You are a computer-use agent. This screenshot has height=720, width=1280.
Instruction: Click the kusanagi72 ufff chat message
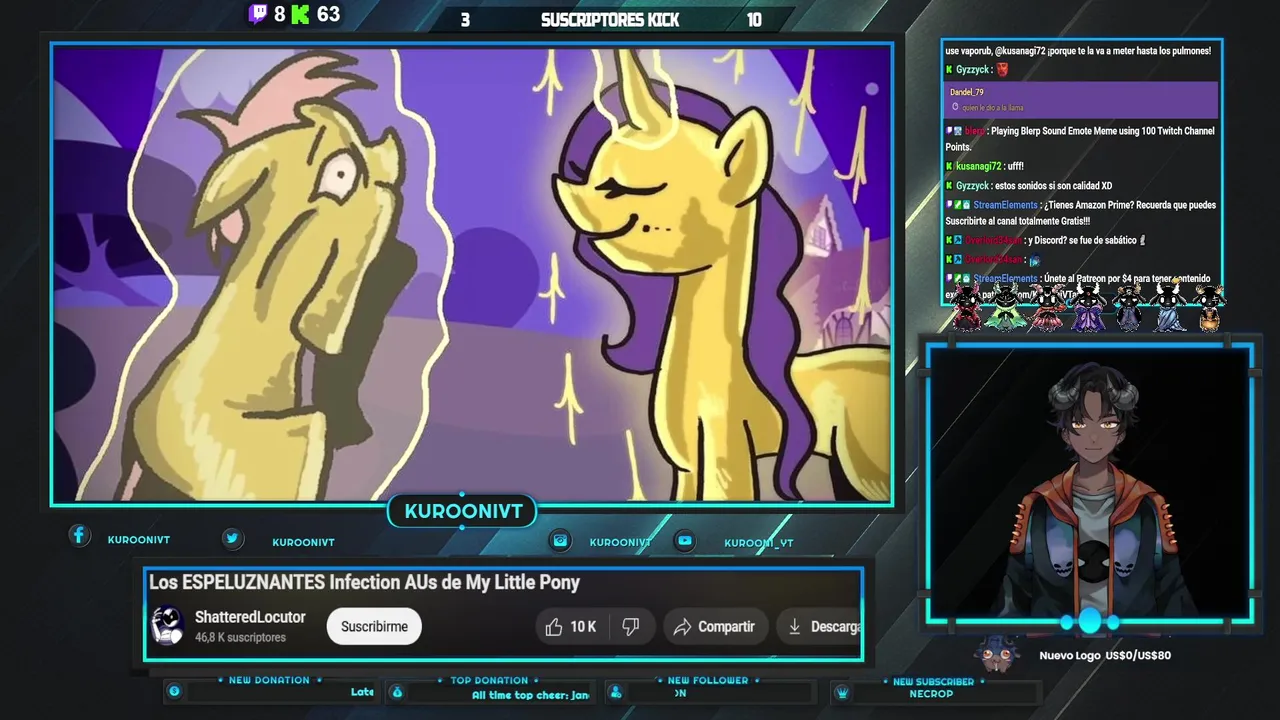(x=984, y=166)
